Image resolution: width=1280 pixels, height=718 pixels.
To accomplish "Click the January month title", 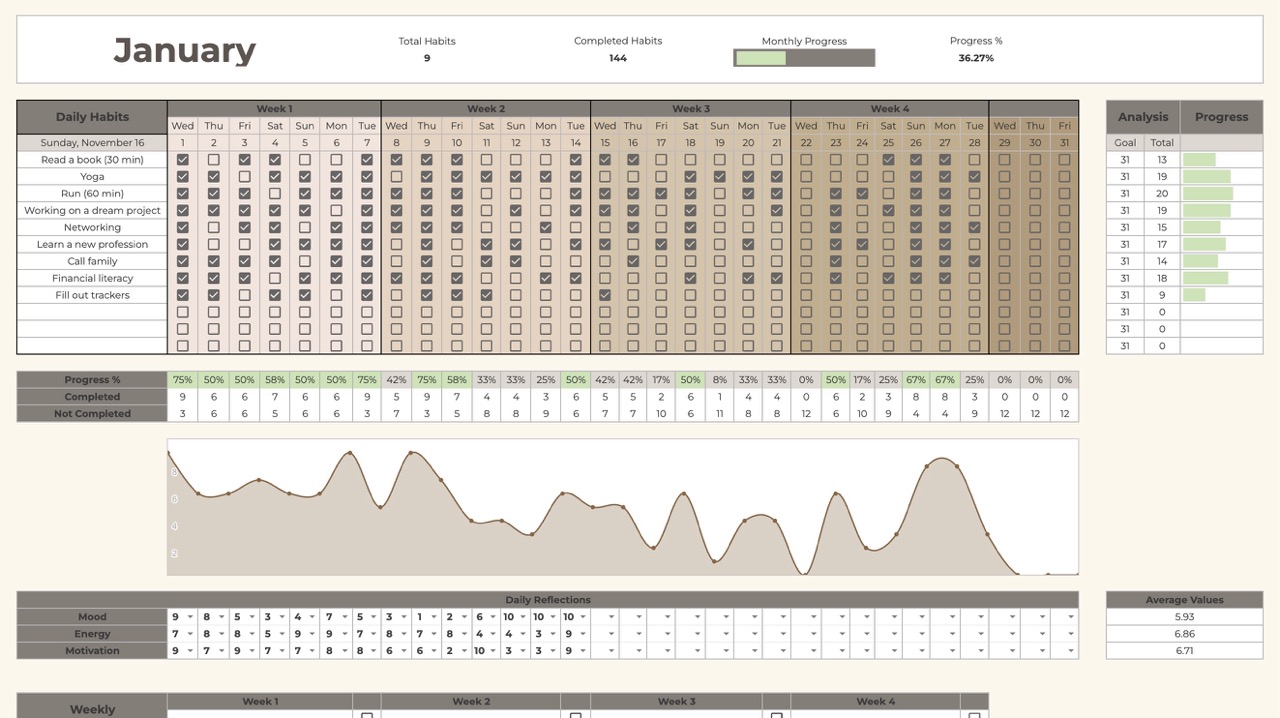I will pyautogui.click(x=185, y=50).
